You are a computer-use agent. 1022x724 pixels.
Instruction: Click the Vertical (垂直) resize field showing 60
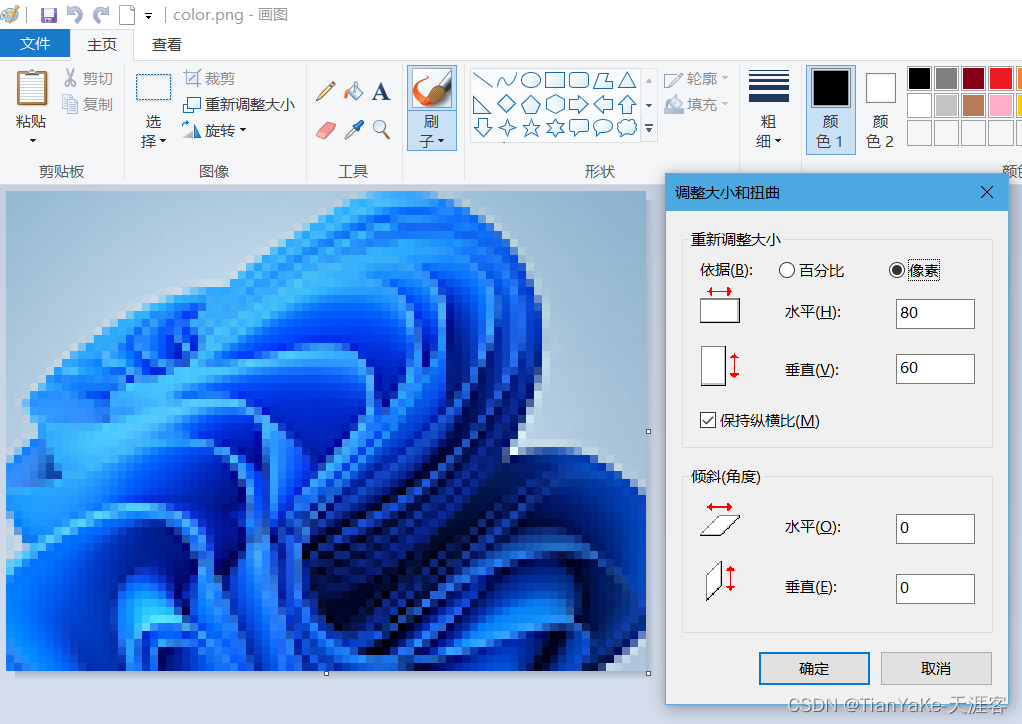(935, 369)
